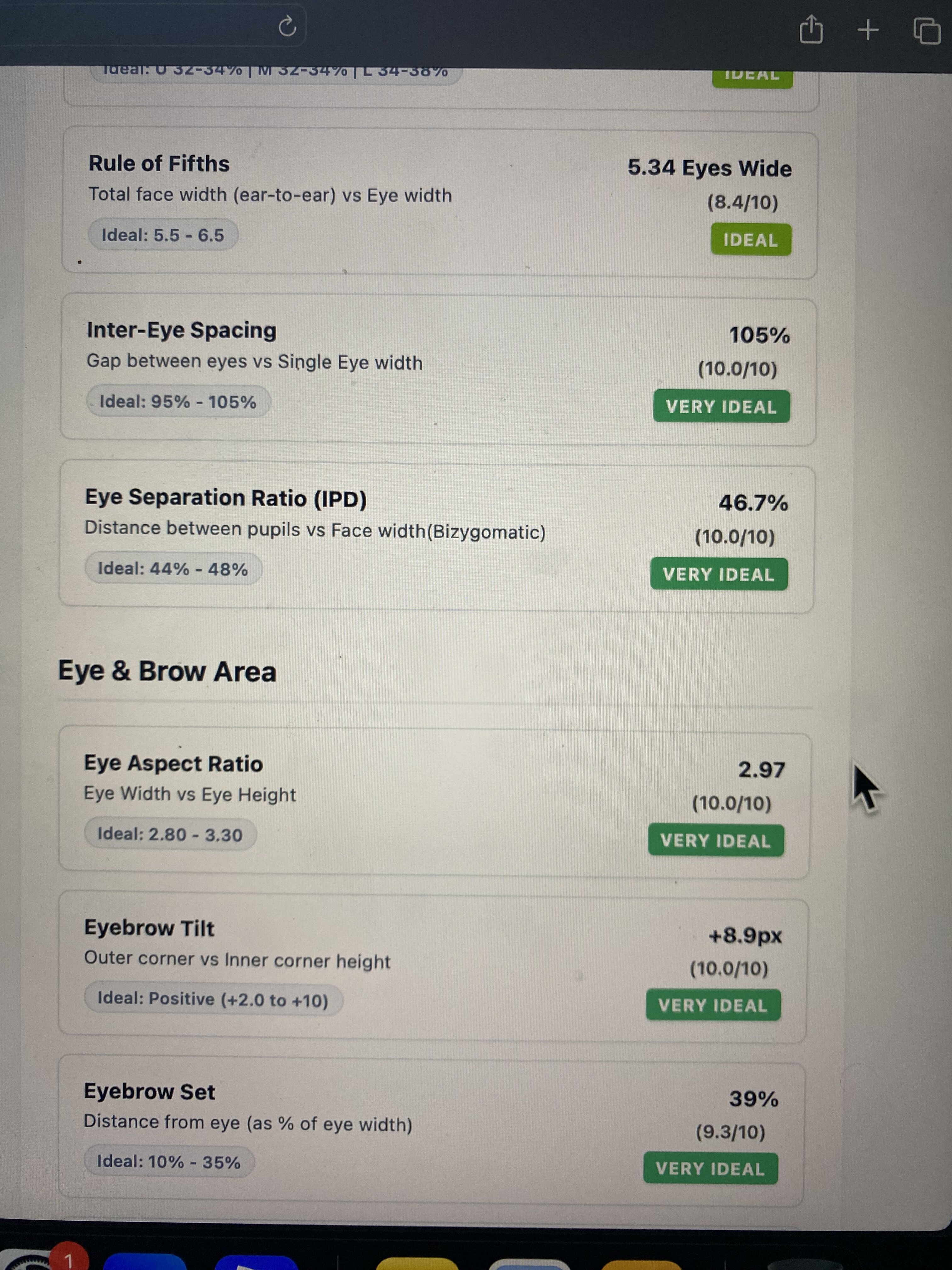Tap VERY IDEAL badge for Eyebrow Set

coord(711,1169)
